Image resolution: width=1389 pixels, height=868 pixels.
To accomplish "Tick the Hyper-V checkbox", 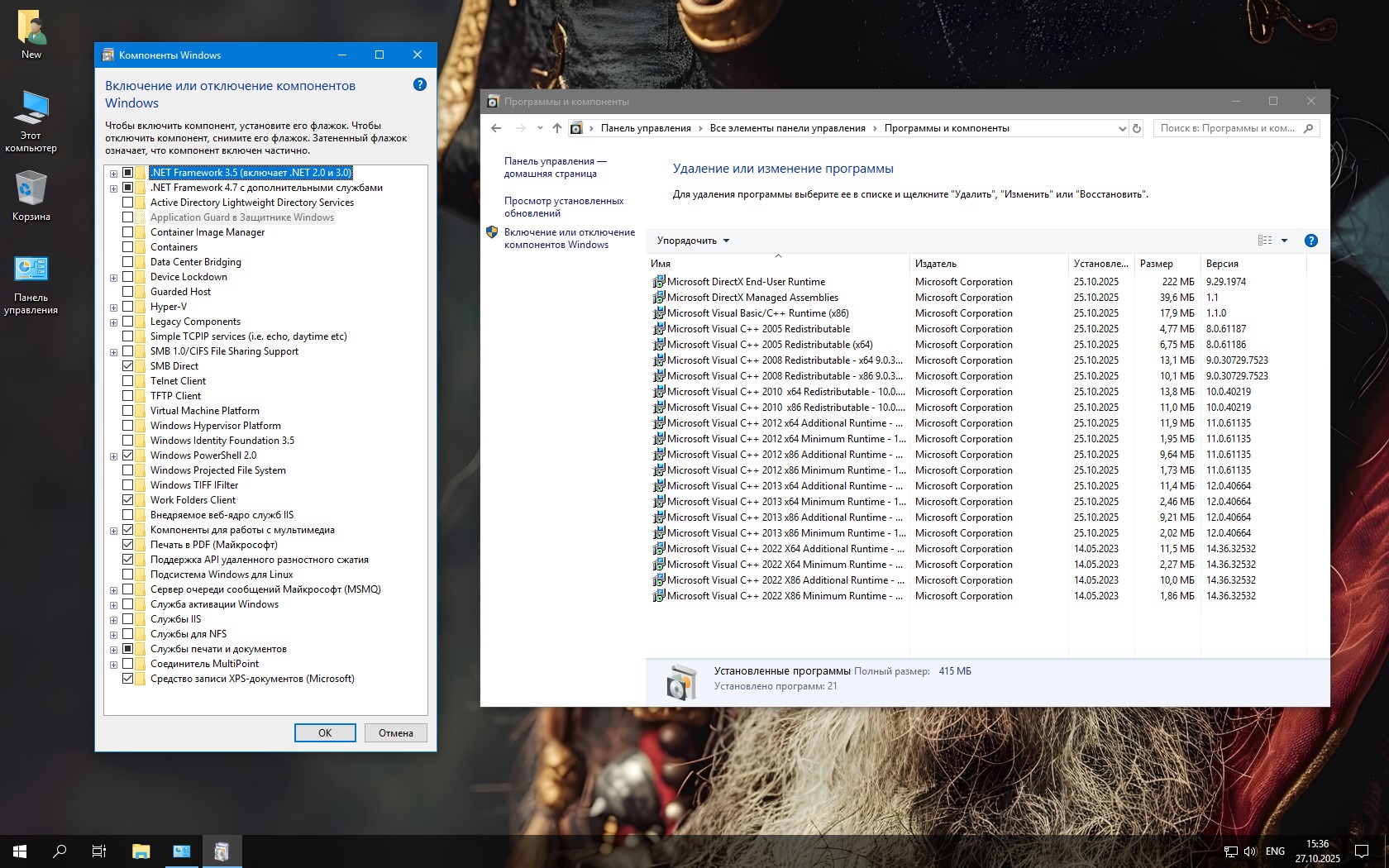I will [128, 307].
